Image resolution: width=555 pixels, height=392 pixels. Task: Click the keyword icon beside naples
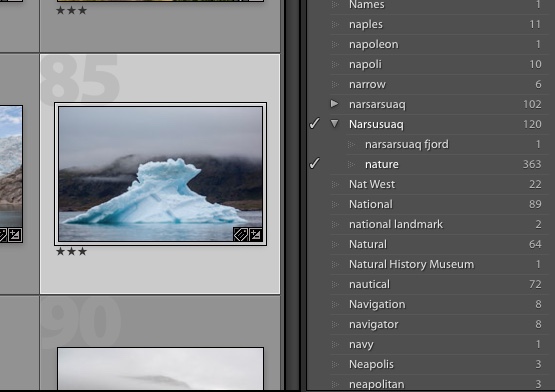point(335,24)
